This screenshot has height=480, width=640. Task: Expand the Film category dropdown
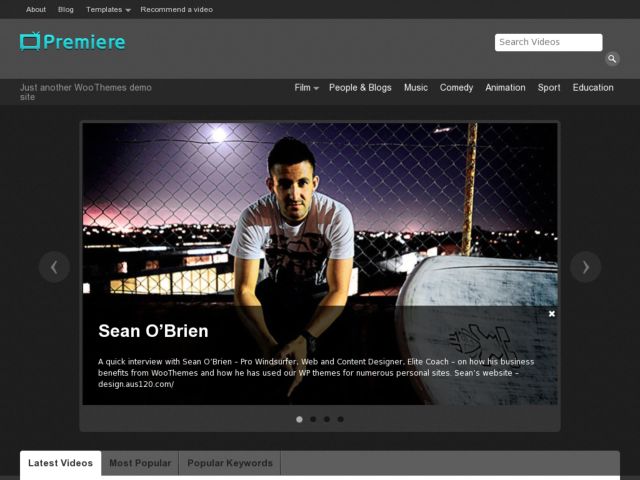pyautogui.click(x=307, y=88)
